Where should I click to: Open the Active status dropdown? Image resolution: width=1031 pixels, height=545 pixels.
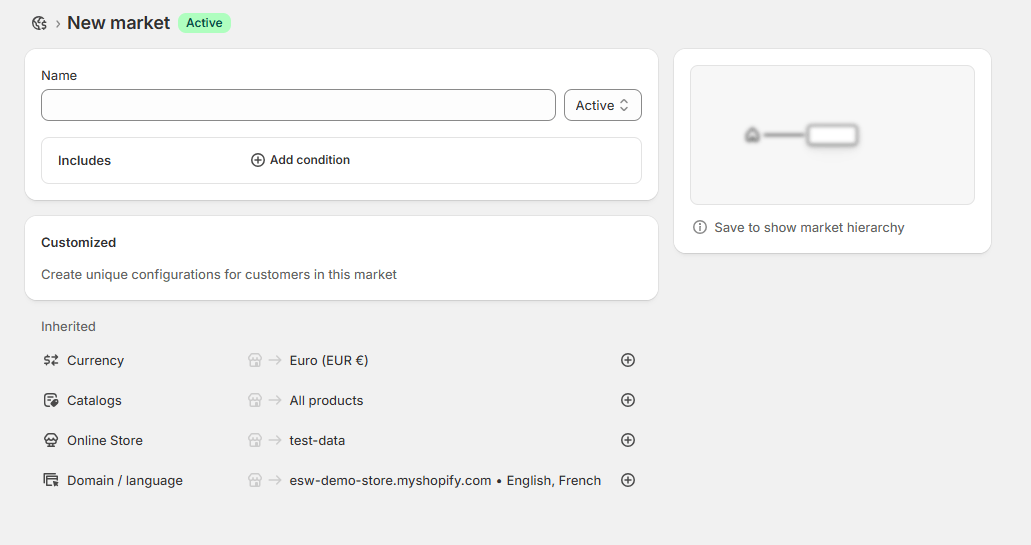(x=602, y=105)
